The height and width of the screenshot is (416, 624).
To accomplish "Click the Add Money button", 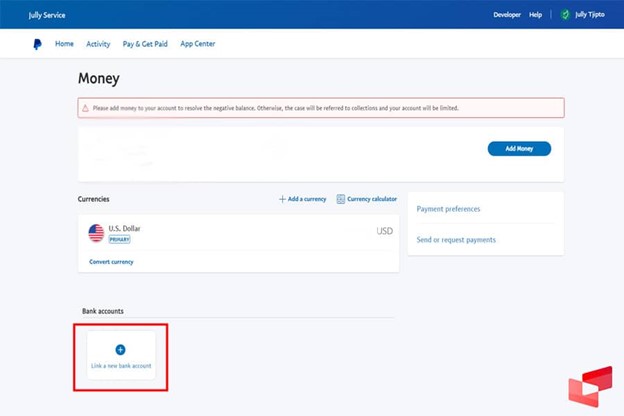I will [x=518, y=148].
